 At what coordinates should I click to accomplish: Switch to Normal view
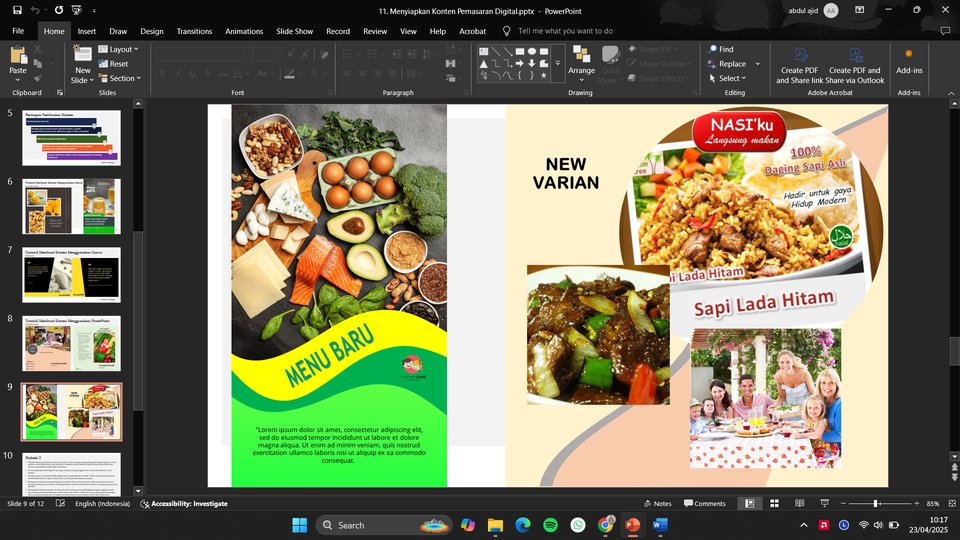tap(749, 503)
